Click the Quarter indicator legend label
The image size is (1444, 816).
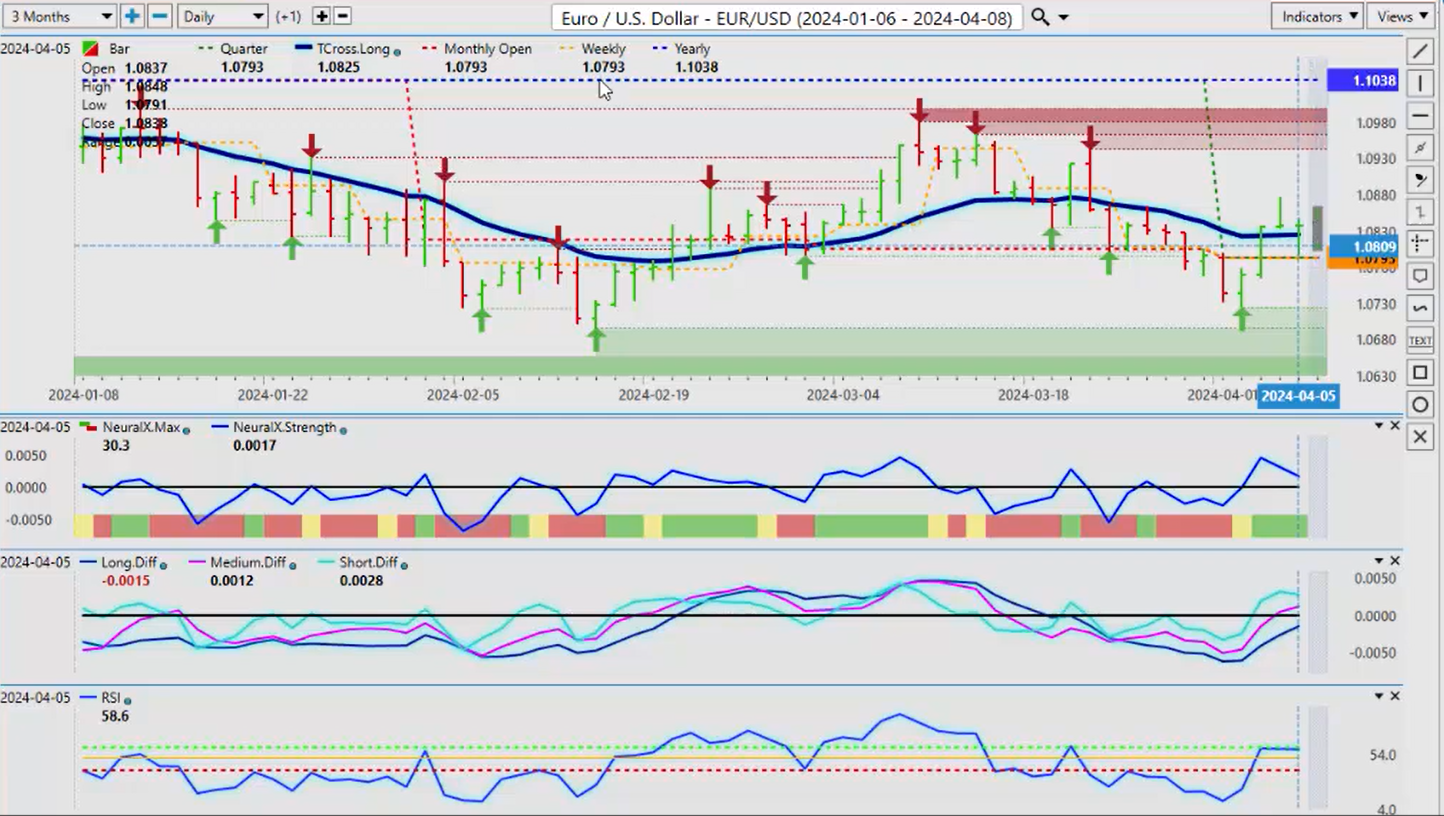(244, 49)
